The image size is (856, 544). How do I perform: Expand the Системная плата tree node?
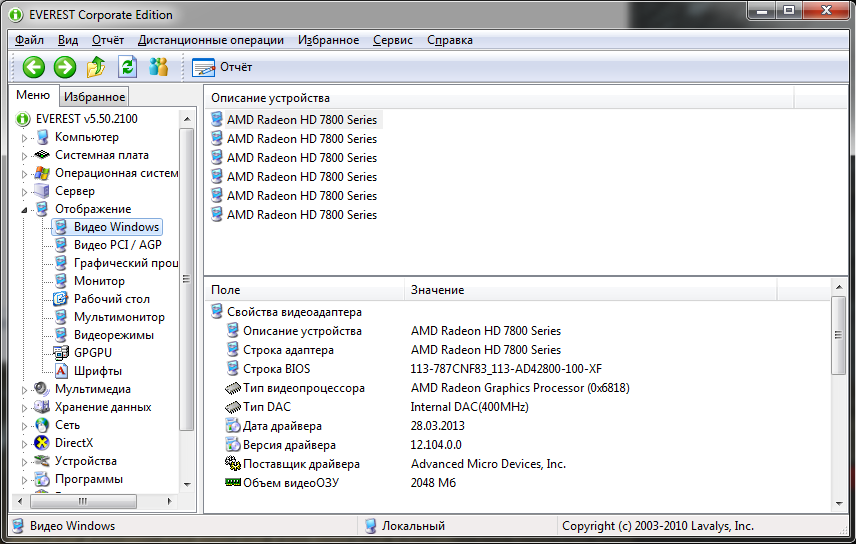coord(24,156)
